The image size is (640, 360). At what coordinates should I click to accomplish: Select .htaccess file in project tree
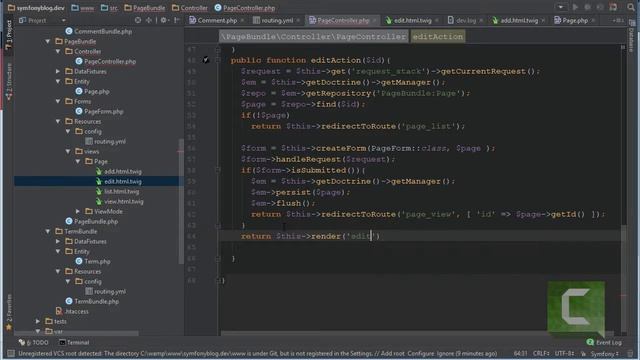click(72, 311)
